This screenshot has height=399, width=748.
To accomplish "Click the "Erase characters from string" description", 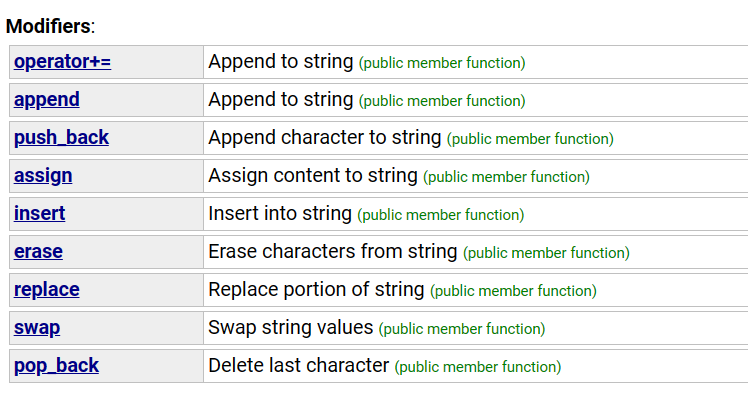I will point(332,252).
